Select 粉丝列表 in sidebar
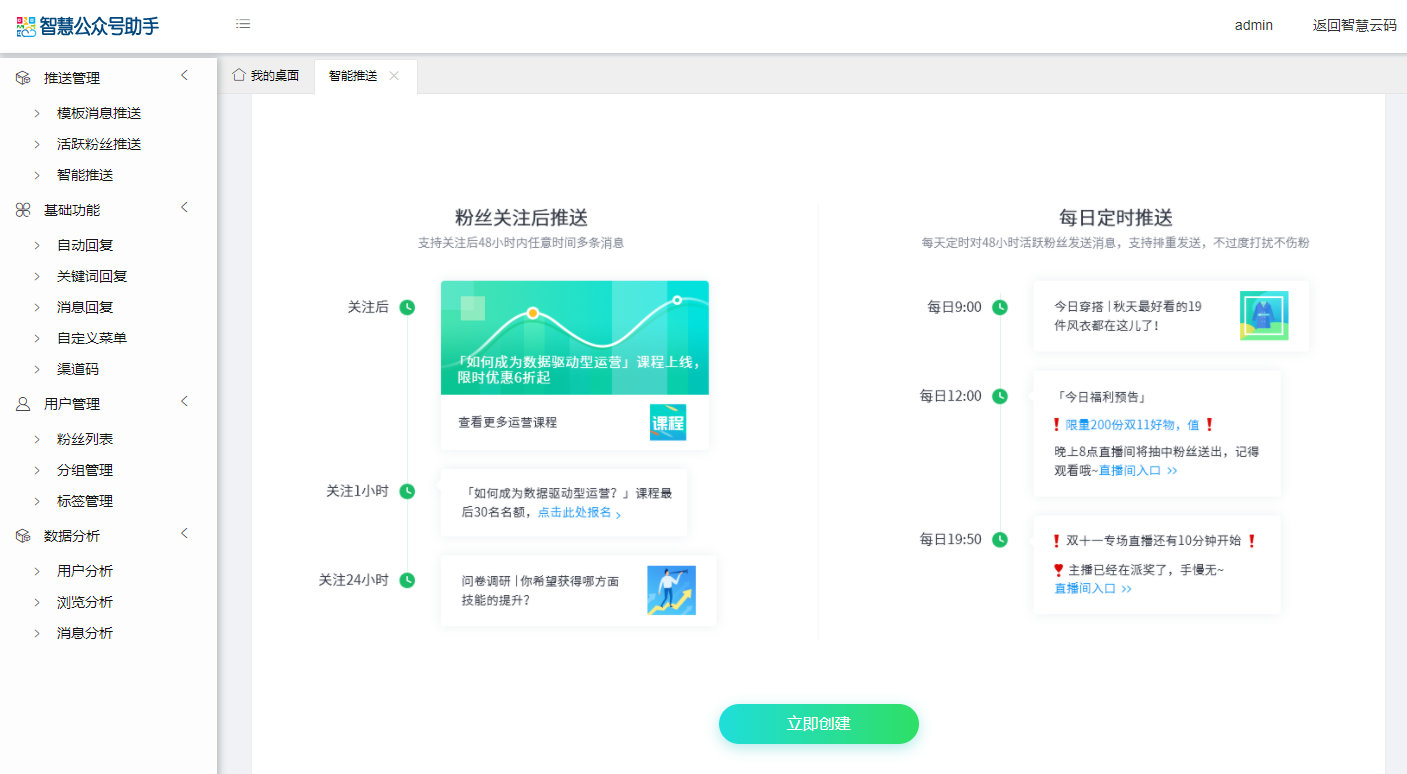The height and width of the screenshot is (774, 1407). point(85,439)
